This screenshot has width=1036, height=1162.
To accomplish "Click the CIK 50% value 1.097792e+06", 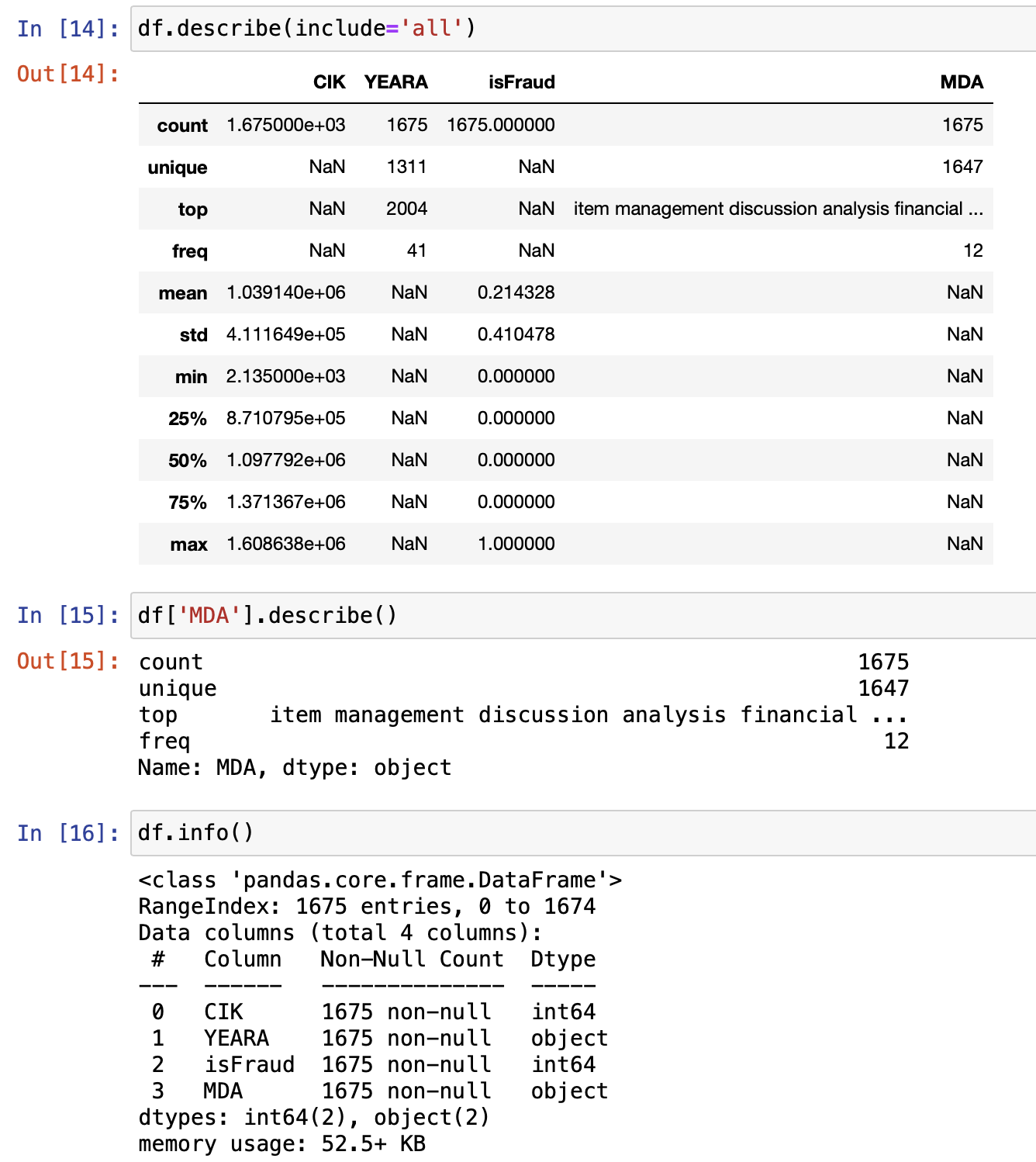I will tap(286, 460).
